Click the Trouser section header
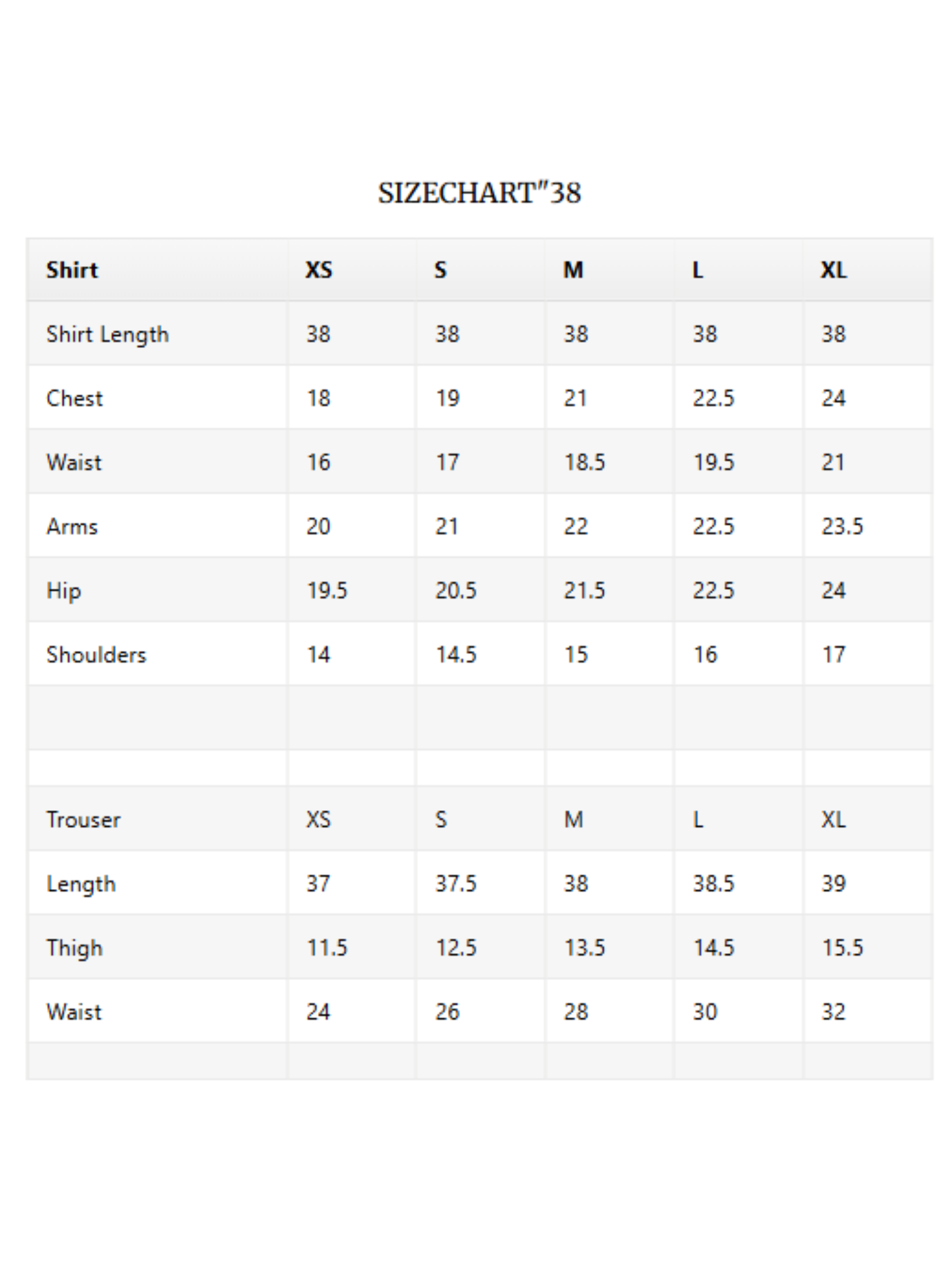Viewport: 952px width, 1270px height. (x=83, y=820)
